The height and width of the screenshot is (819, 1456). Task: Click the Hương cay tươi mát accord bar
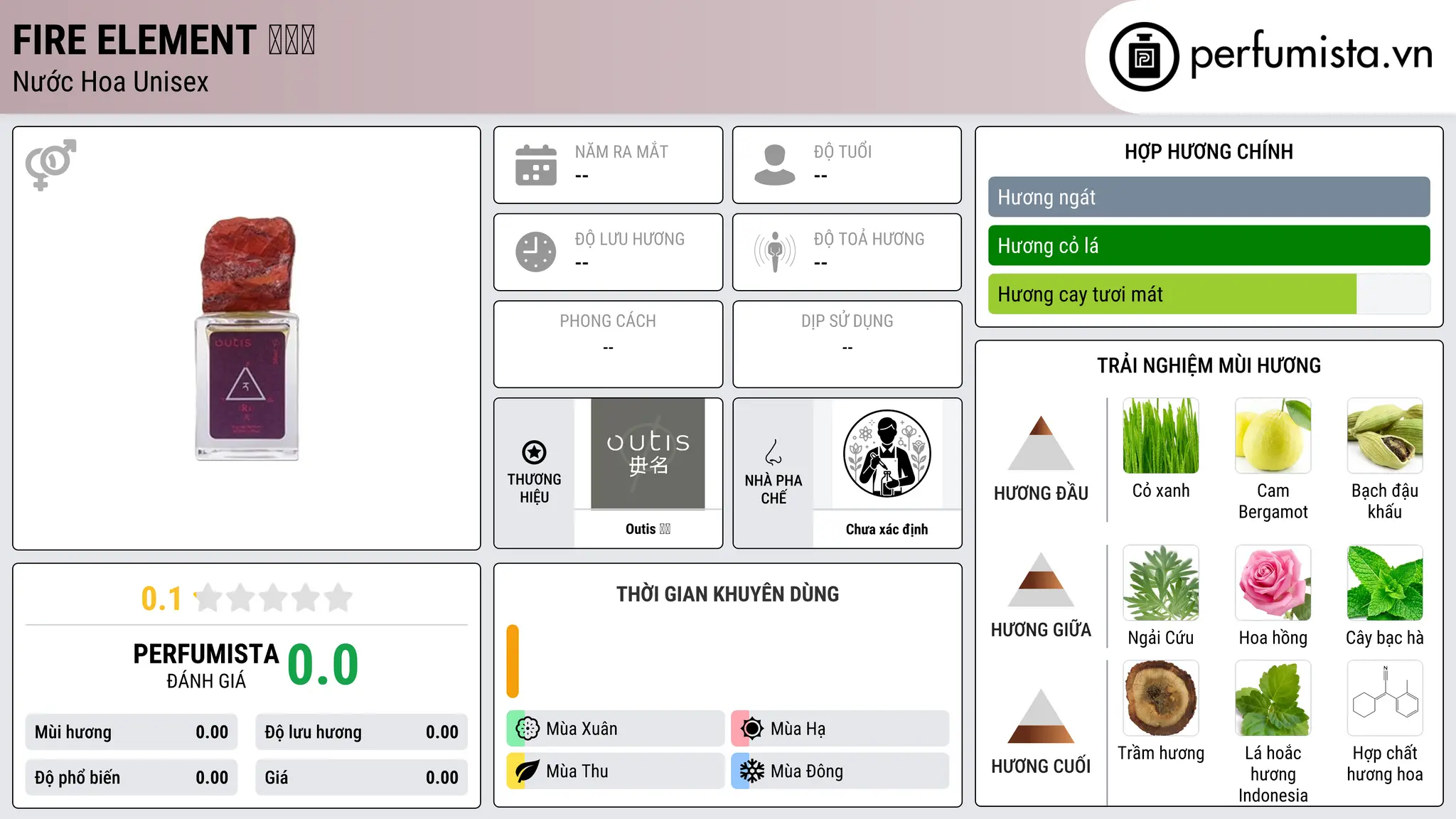1209,294
